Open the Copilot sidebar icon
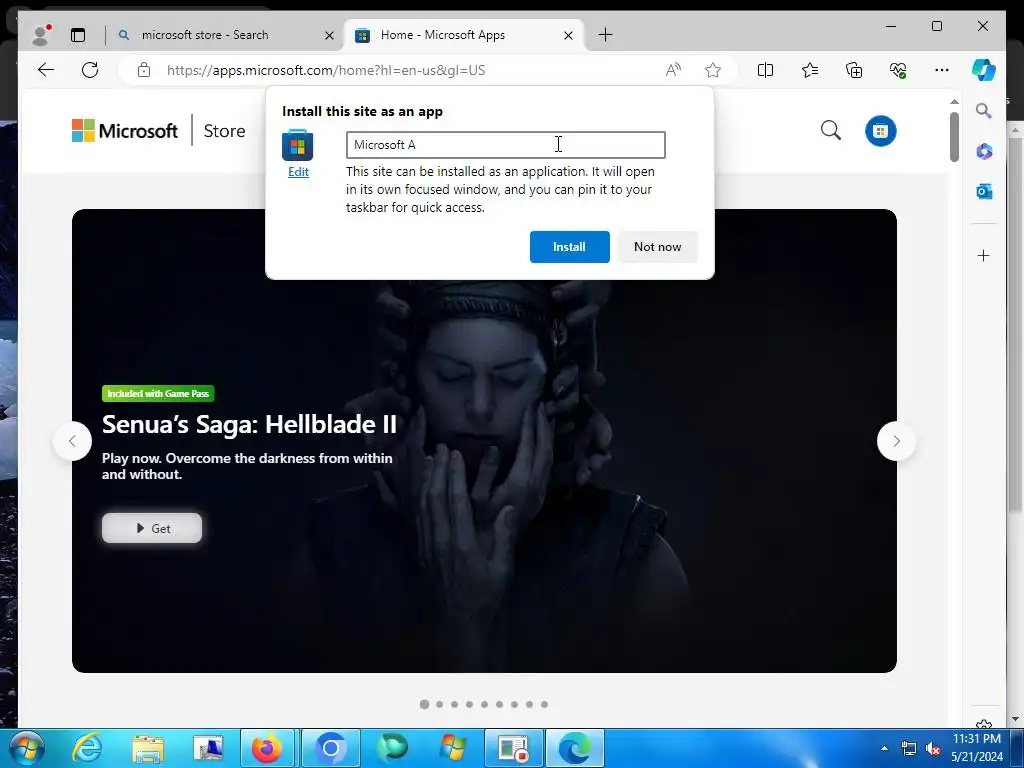The image size is (1024, 768). tap(984, 70)
